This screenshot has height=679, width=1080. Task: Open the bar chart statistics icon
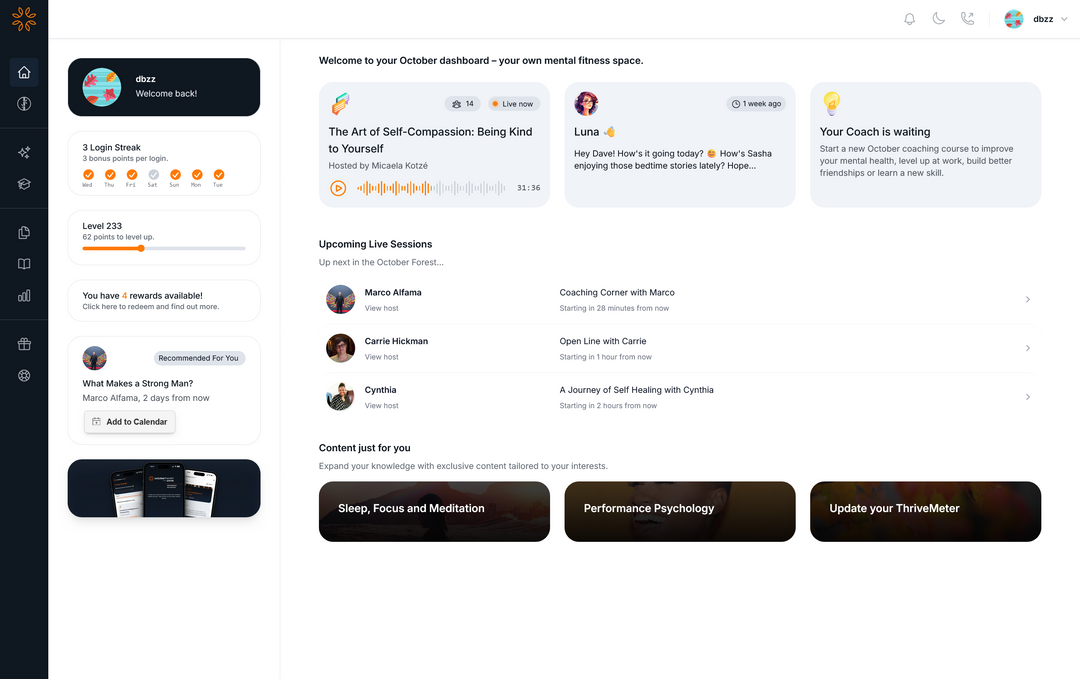tap(24, 295)
